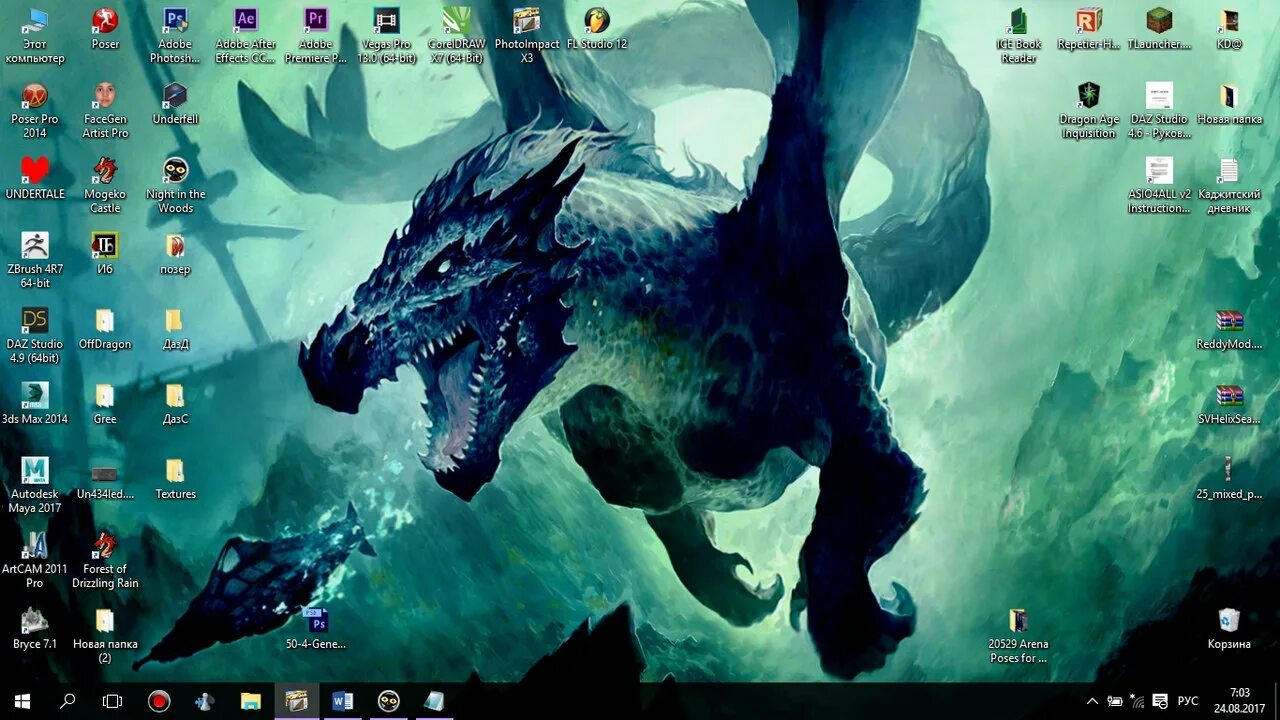Select the Poser desktop shortcut
The width and height of the screenshot is (1280, 720).
(x=105, y=29)
